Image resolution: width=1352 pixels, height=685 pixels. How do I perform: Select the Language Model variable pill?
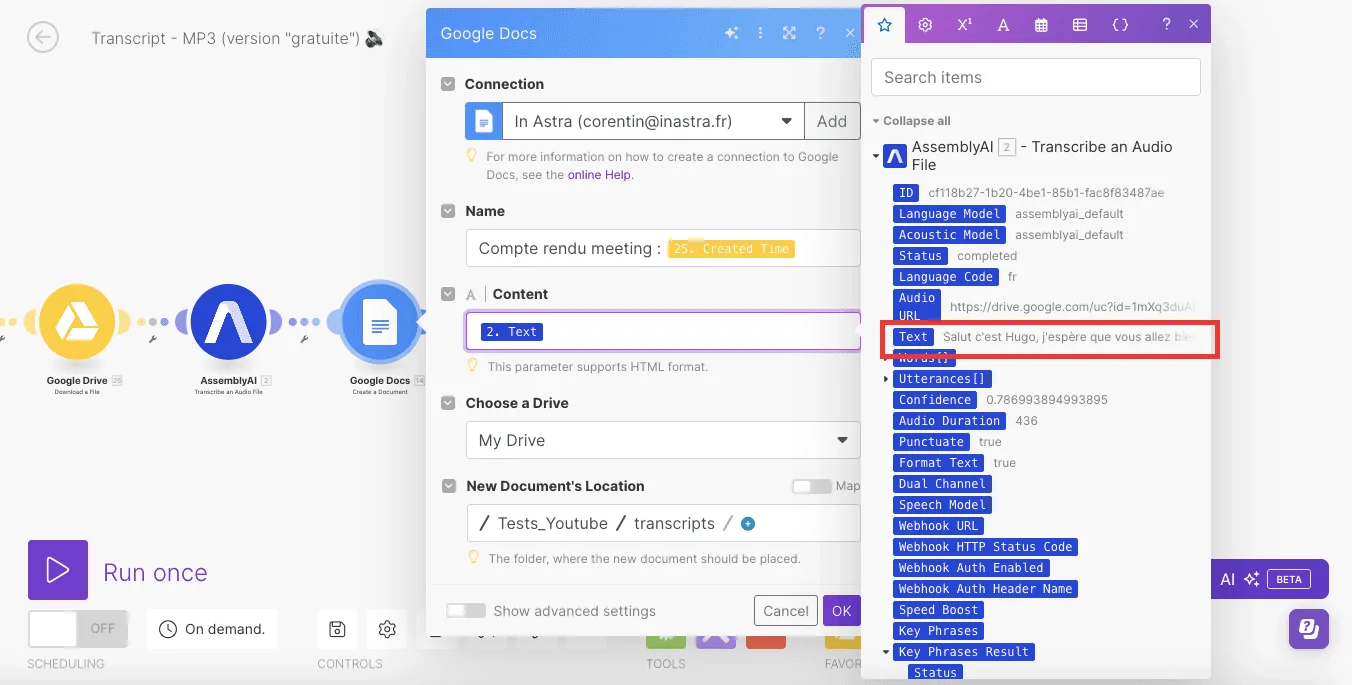[x=949, y=214]
